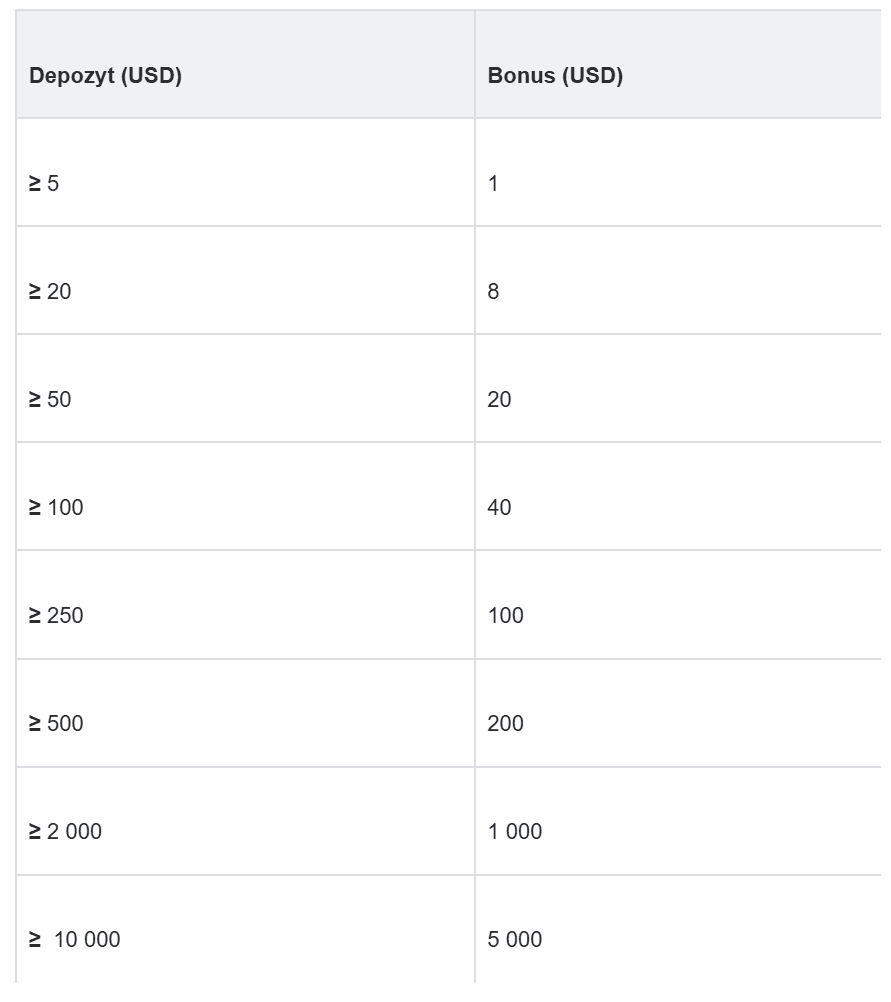The width and height of the screenshot is (891, 1002).
Task: Click the bonus value 20 cell
Action: (499, 400)
